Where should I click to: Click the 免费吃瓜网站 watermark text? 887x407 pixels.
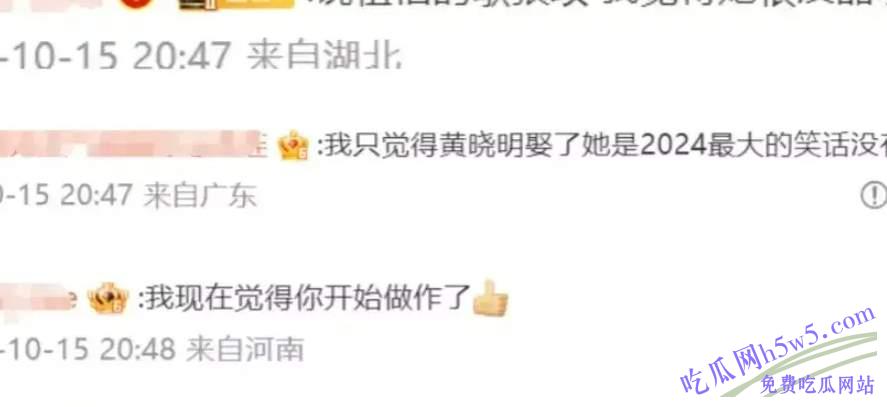(x=817, y=385)
